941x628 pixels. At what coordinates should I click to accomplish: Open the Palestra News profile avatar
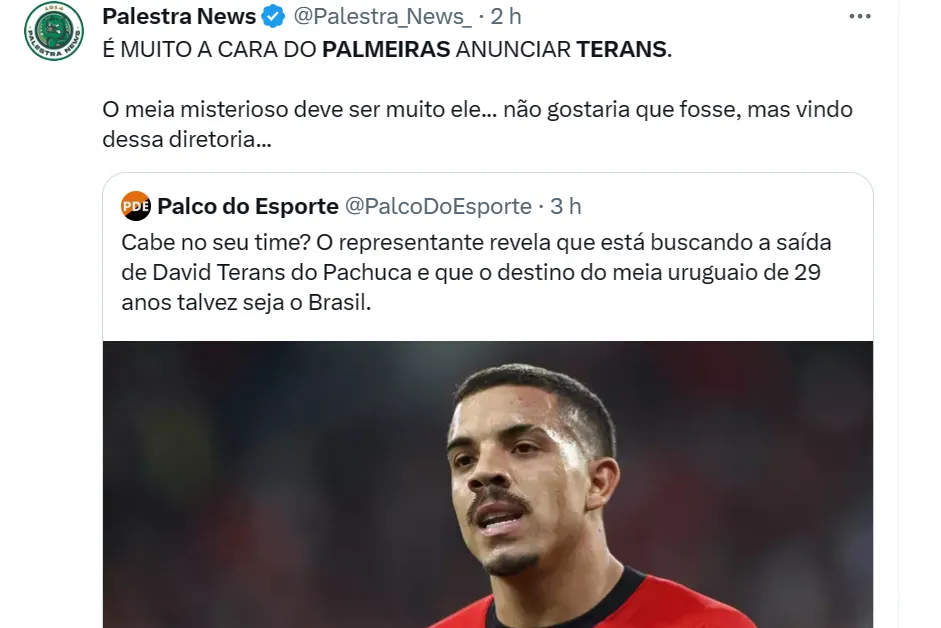[53, 31]
